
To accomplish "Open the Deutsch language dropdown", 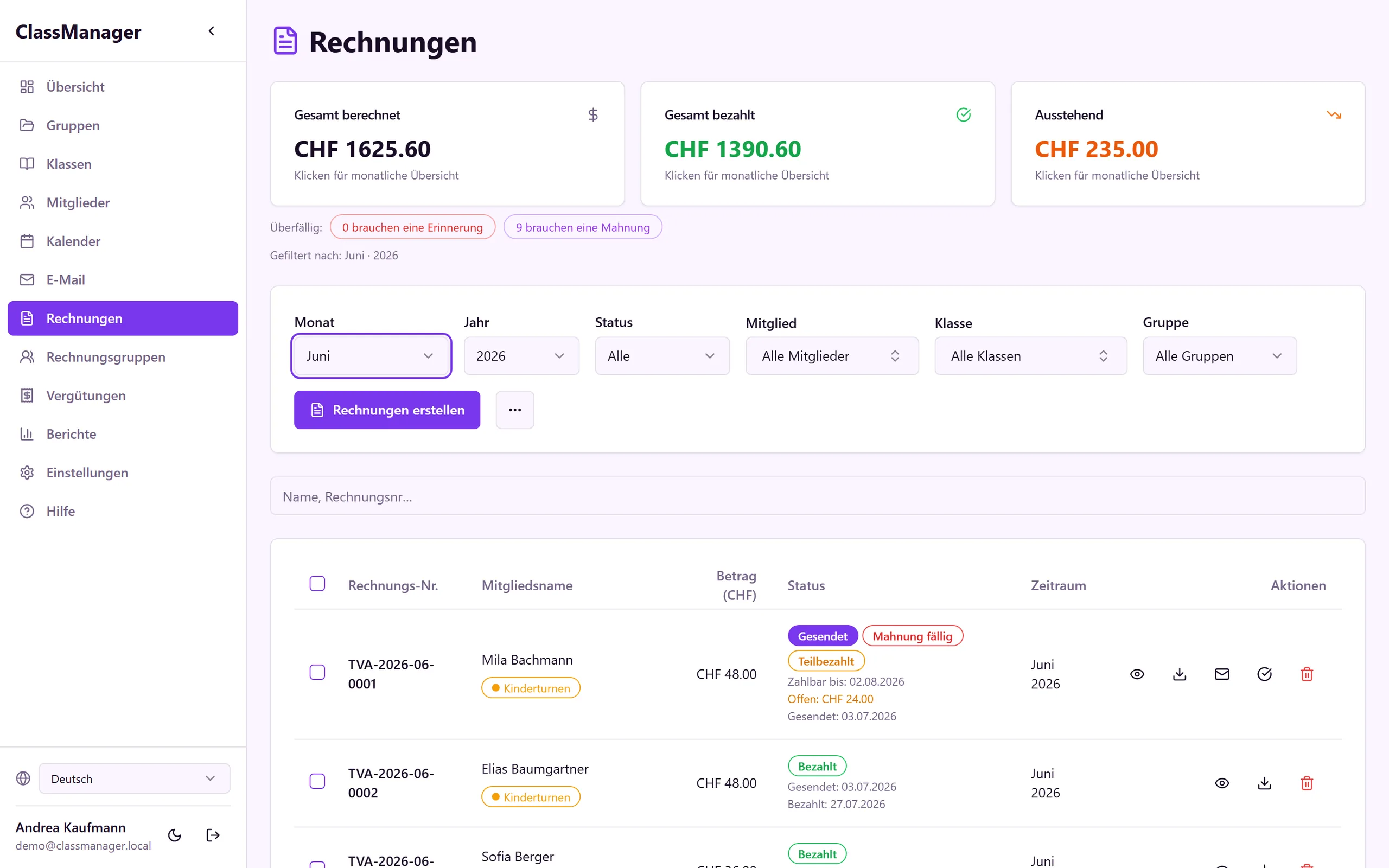I will 135,778.
